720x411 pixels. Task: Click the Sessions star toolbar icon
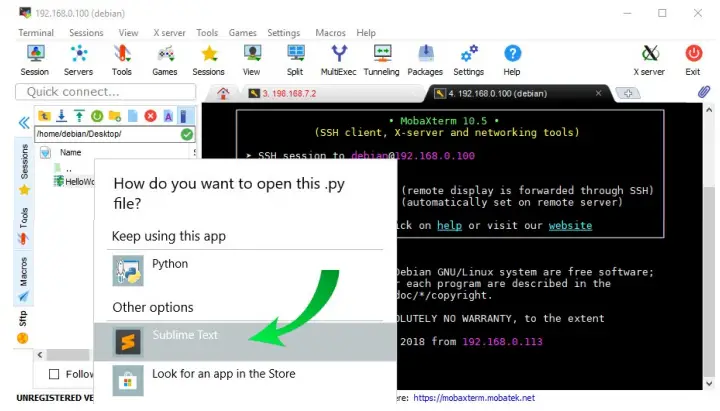click(208, 60)
